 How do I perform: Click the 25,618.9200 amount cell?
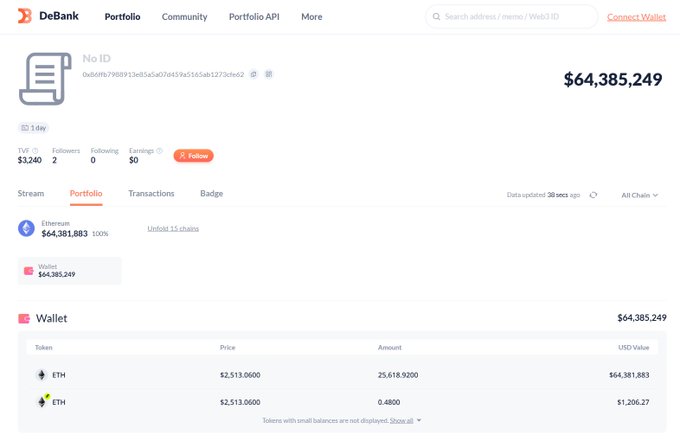(398, 375)
